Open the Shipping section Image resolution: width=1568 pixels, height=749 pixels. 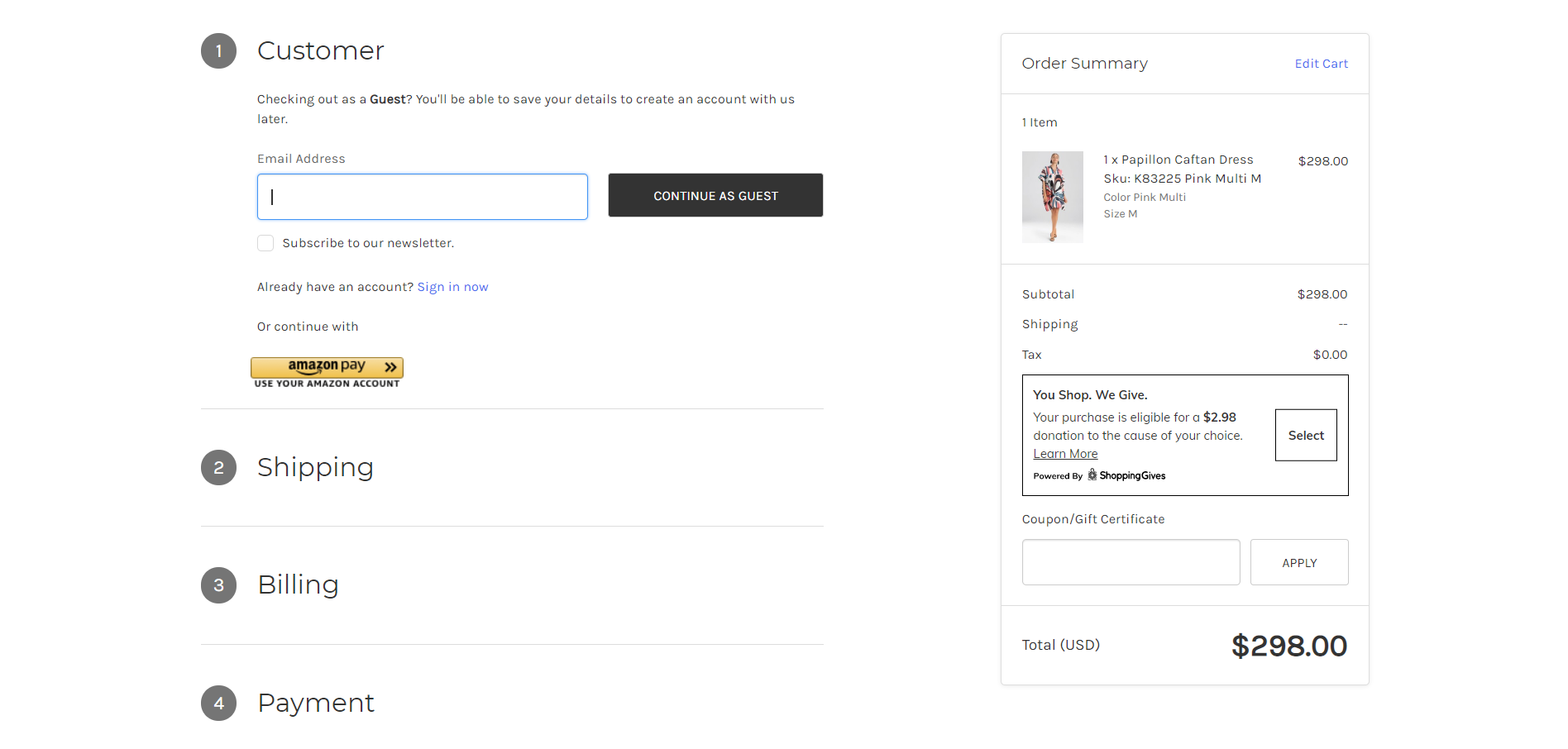coord(315,467)
